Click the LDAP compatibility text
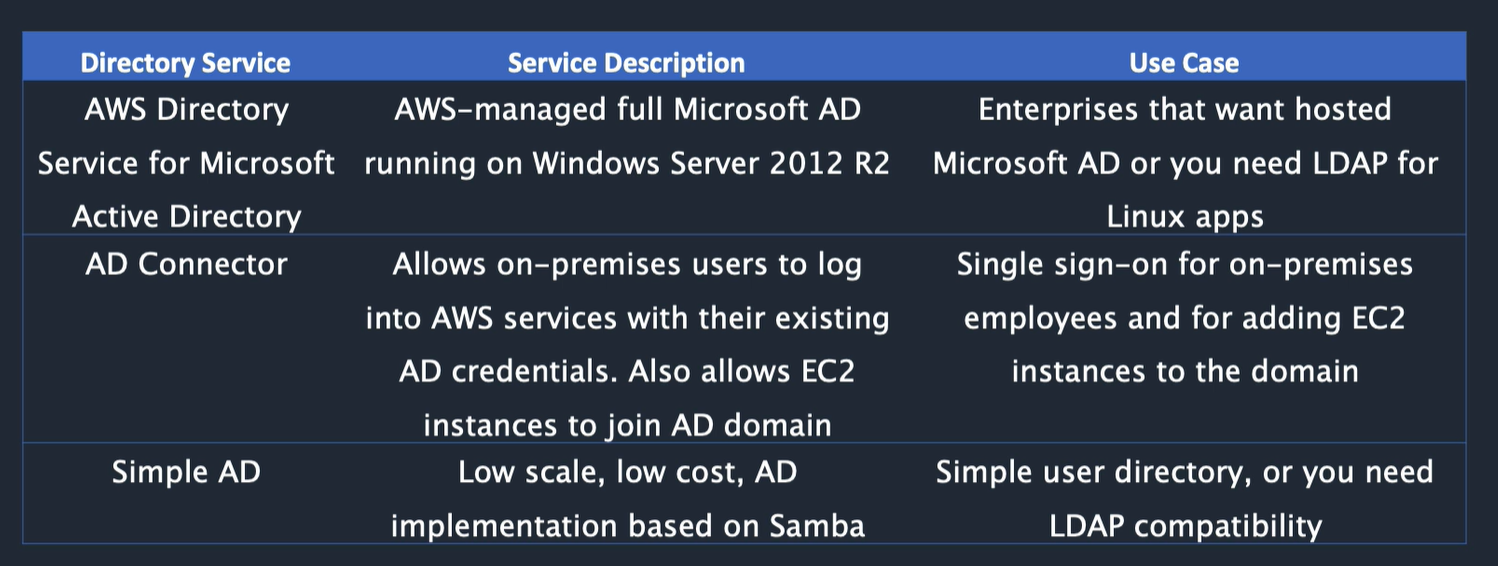Viewport: 1498px width, 566px height. tap(1185, 525)
